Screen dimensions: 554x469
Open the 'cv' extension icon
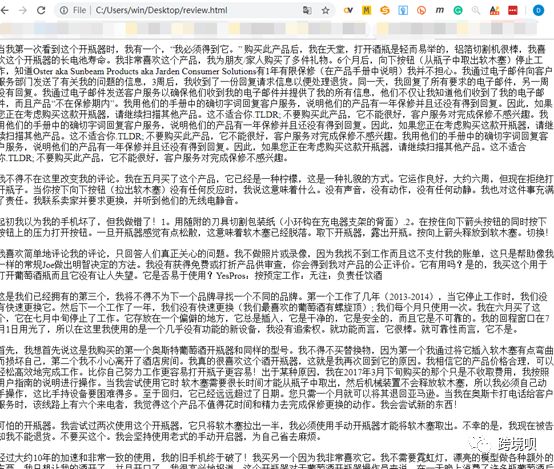click(x=348, y=10)
